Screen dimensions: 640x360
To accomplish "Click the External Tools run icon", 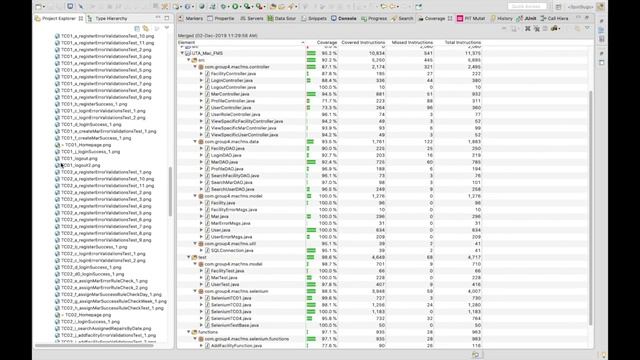I will pos(260,7).
